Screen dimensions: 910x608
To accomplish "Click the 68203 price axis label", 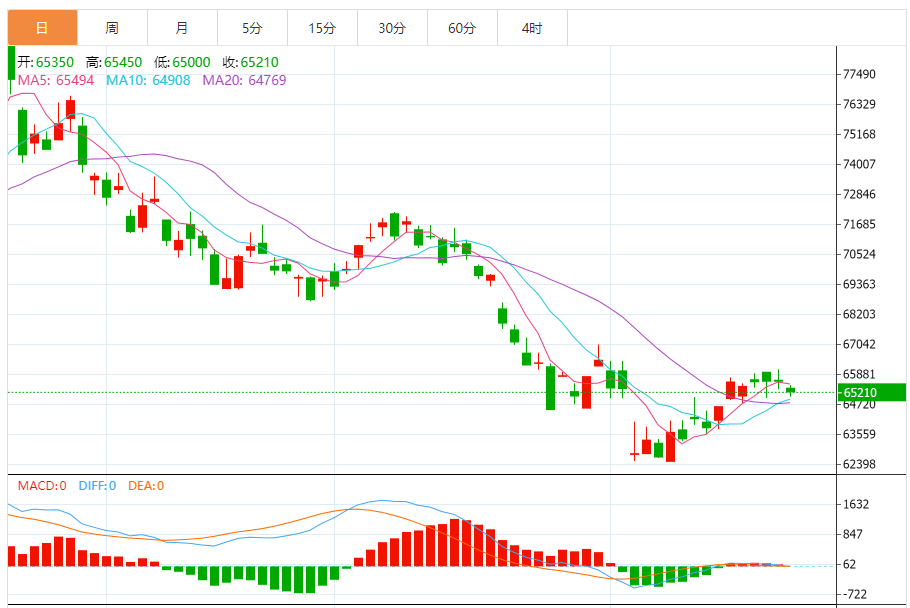I will click(859, 314).
